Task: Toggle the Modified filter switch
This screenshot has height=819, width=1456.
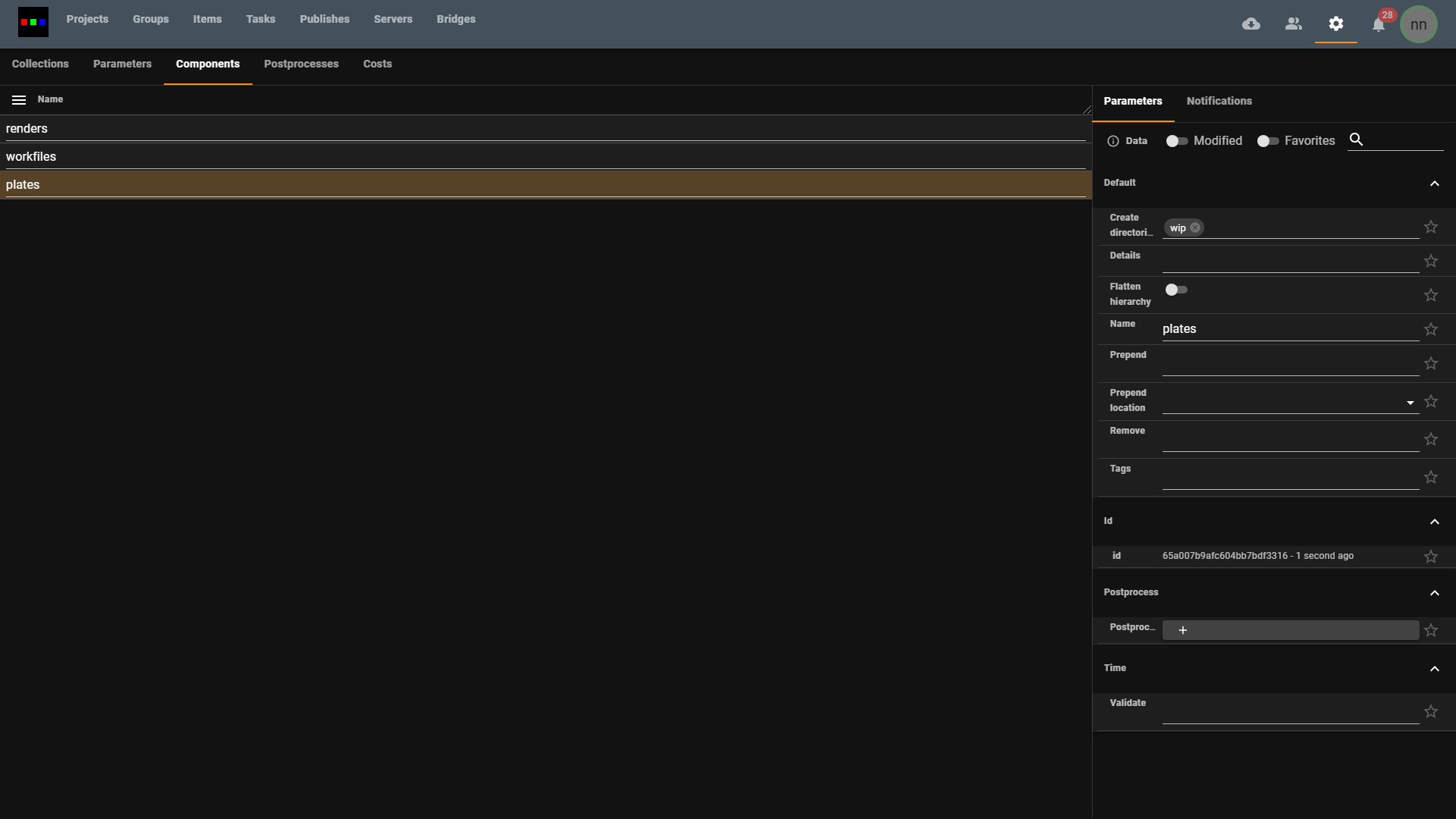Action: click(x=1176, y=141)
